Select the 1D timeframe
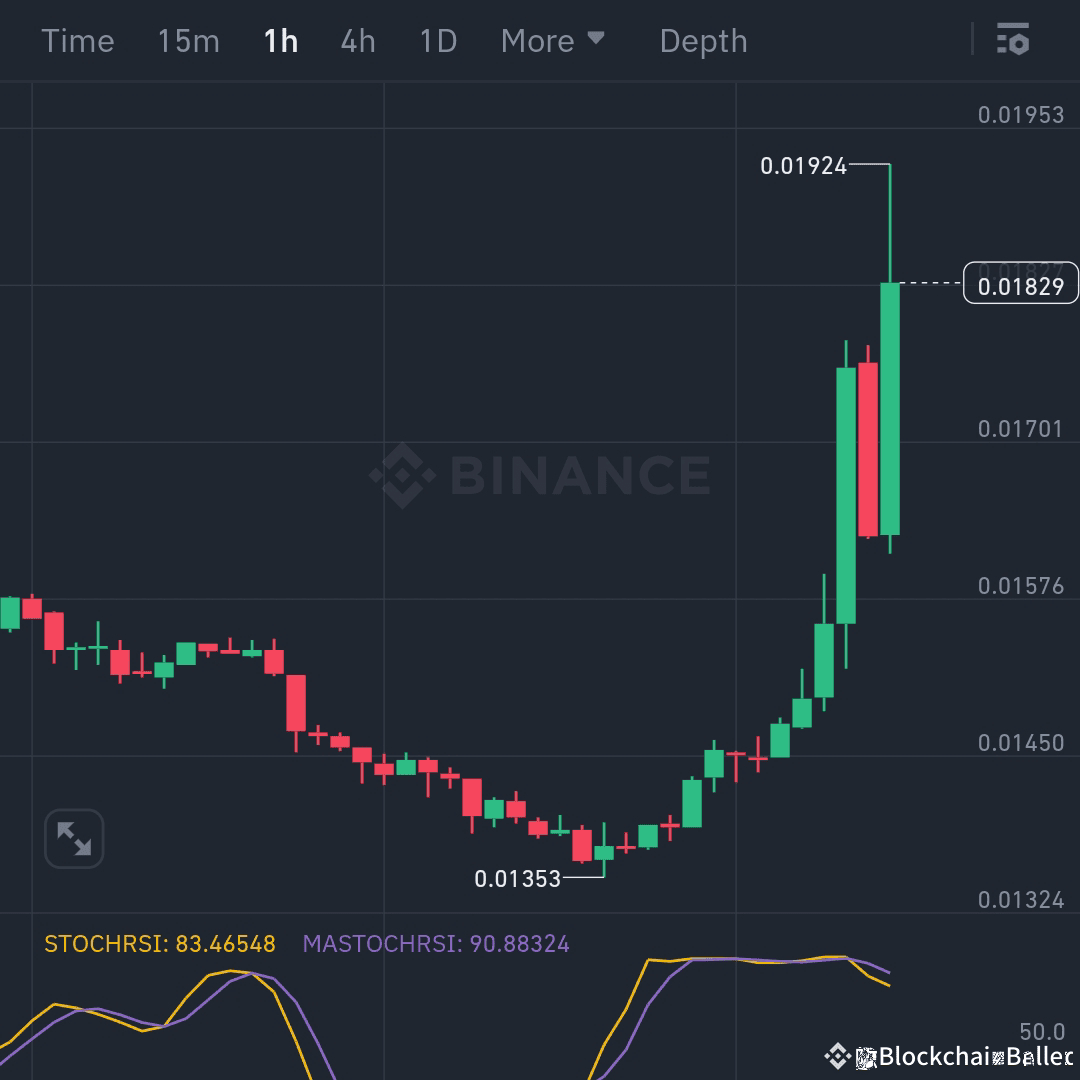Image resolution: width=1080 pixels, height=1080 pixels. pos(437,40)
